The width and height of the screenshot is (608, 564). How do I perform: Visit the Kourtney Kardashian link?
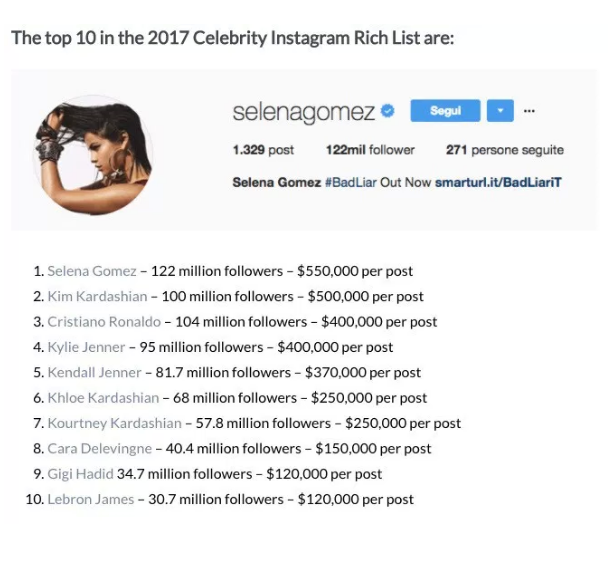(x=114, y=423)
